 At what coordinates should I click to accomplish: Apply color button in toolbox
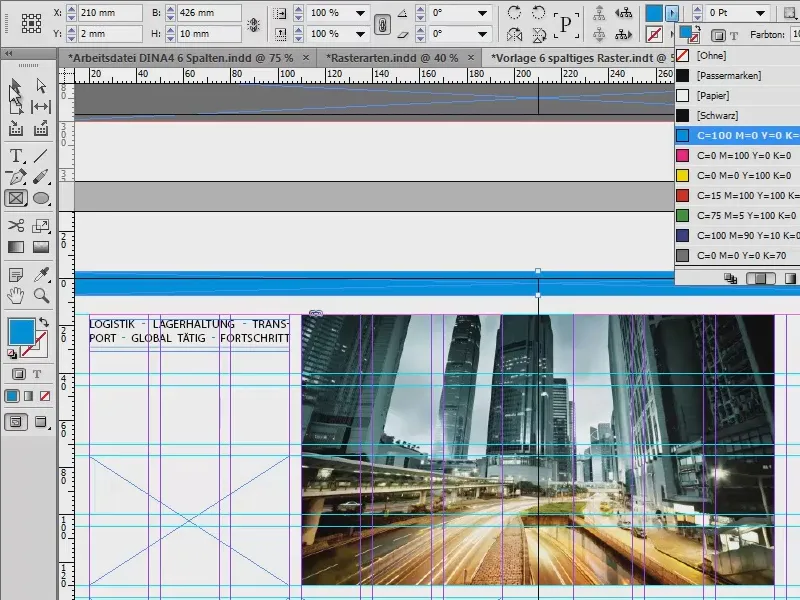click(12, 396)
